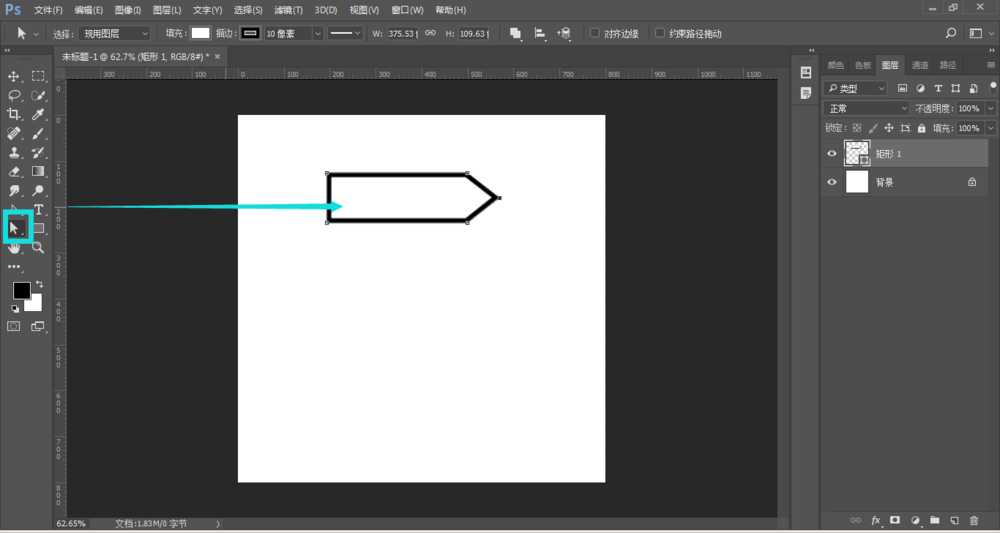This screenshot has height=533, width=1000.
Task: Open the layer effects fx menu
Action: [876, 521]
